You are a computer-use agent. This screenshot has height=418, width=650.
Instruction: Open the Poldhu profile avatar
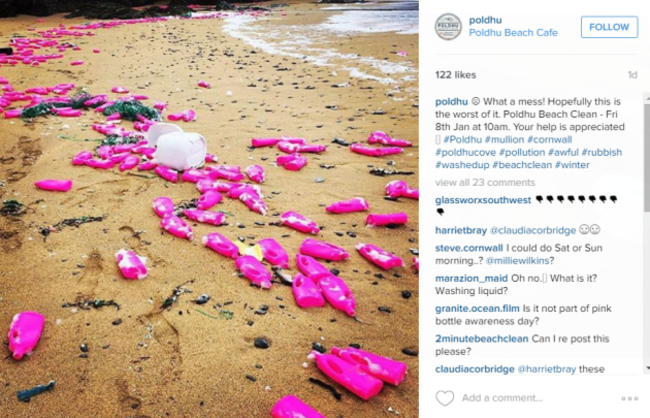pos(448,27)
